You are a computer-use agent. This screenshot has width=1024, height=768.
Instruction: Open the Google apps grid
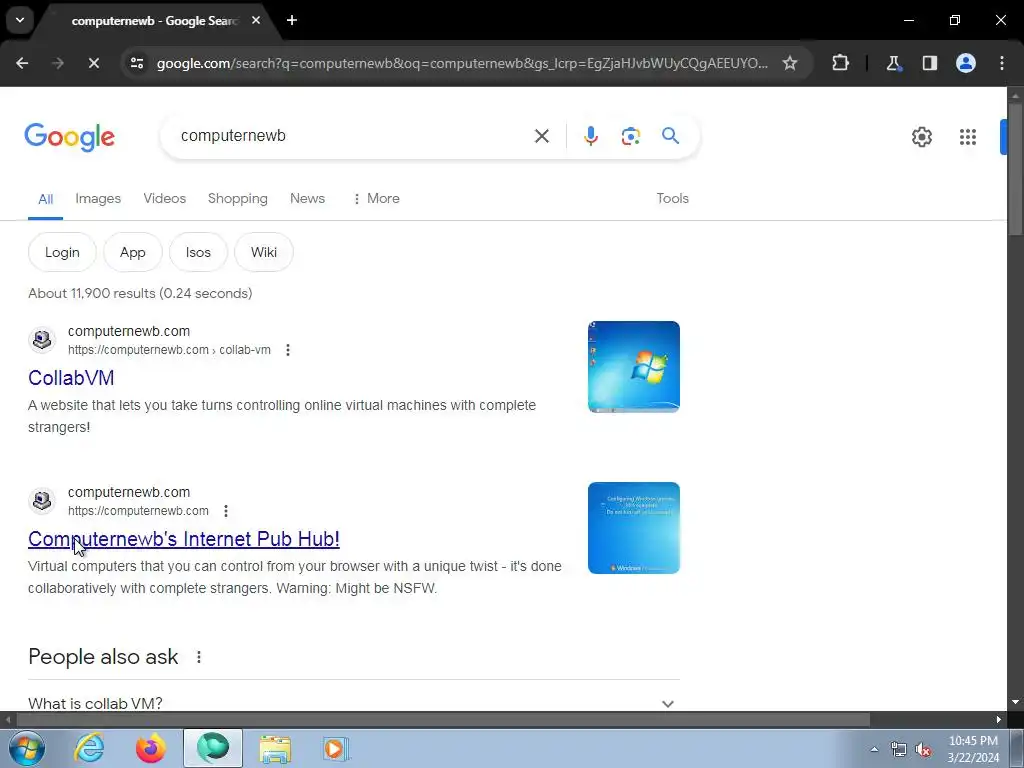(968, 137)
